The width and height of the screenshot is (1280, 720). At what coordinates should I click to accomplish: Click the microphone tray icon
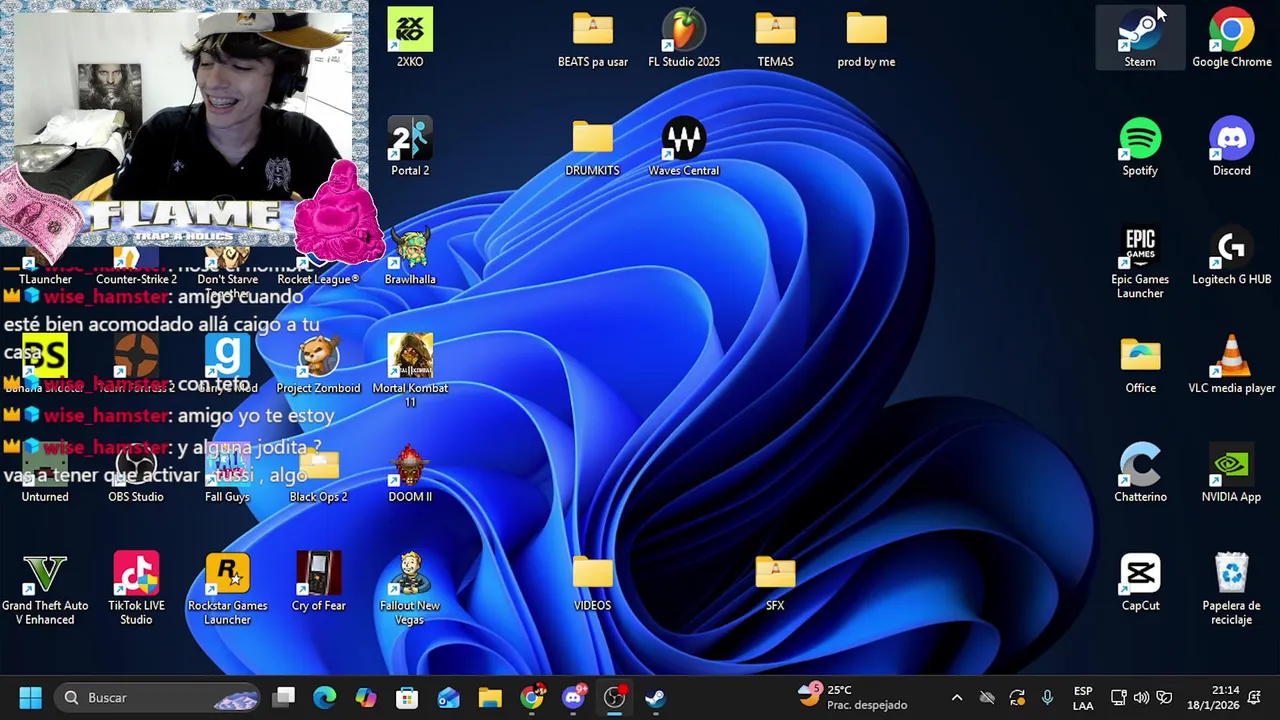point(1047,697)
